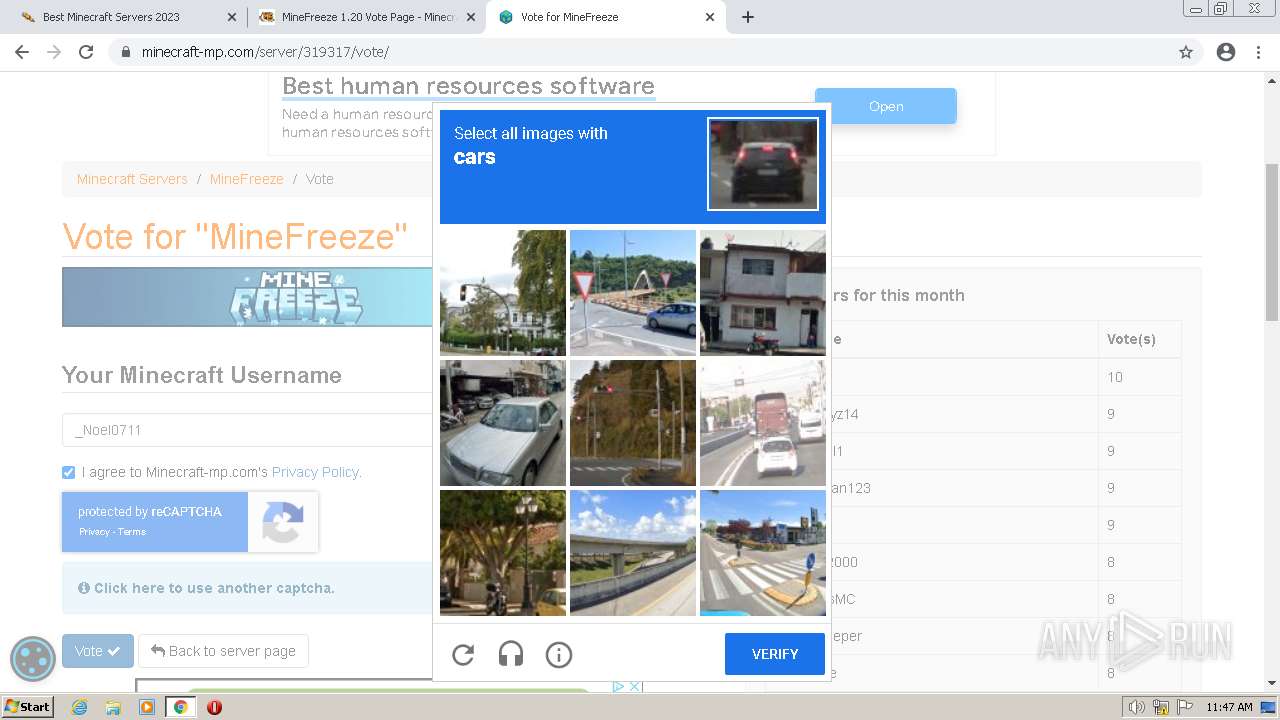Select captcha tile with traffic light and trees

pyautogui.click(x=503, y=293)
